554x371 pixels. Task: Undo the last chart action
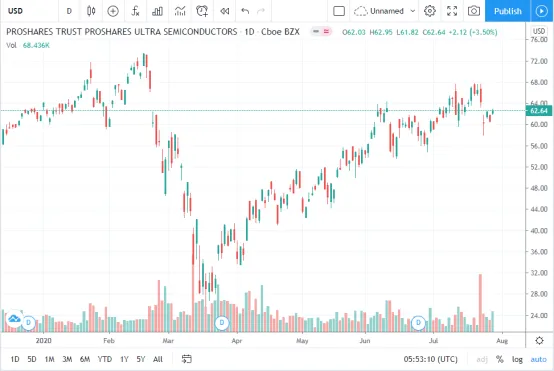(x=245, y=11)
